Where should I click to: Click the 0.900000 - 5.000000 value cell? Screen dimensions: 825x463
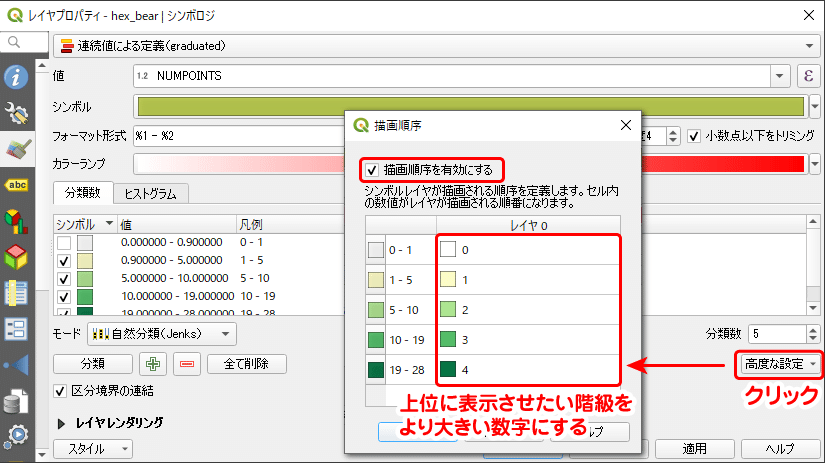[x=172, y=260]
